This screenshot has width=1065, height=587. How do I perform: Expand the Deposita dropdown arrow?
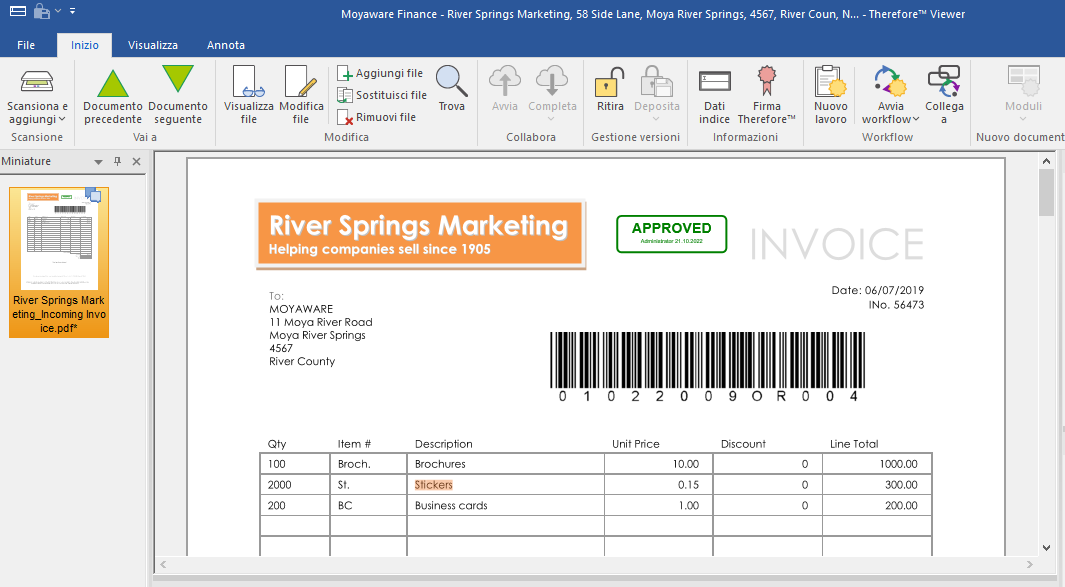[657, 120]
